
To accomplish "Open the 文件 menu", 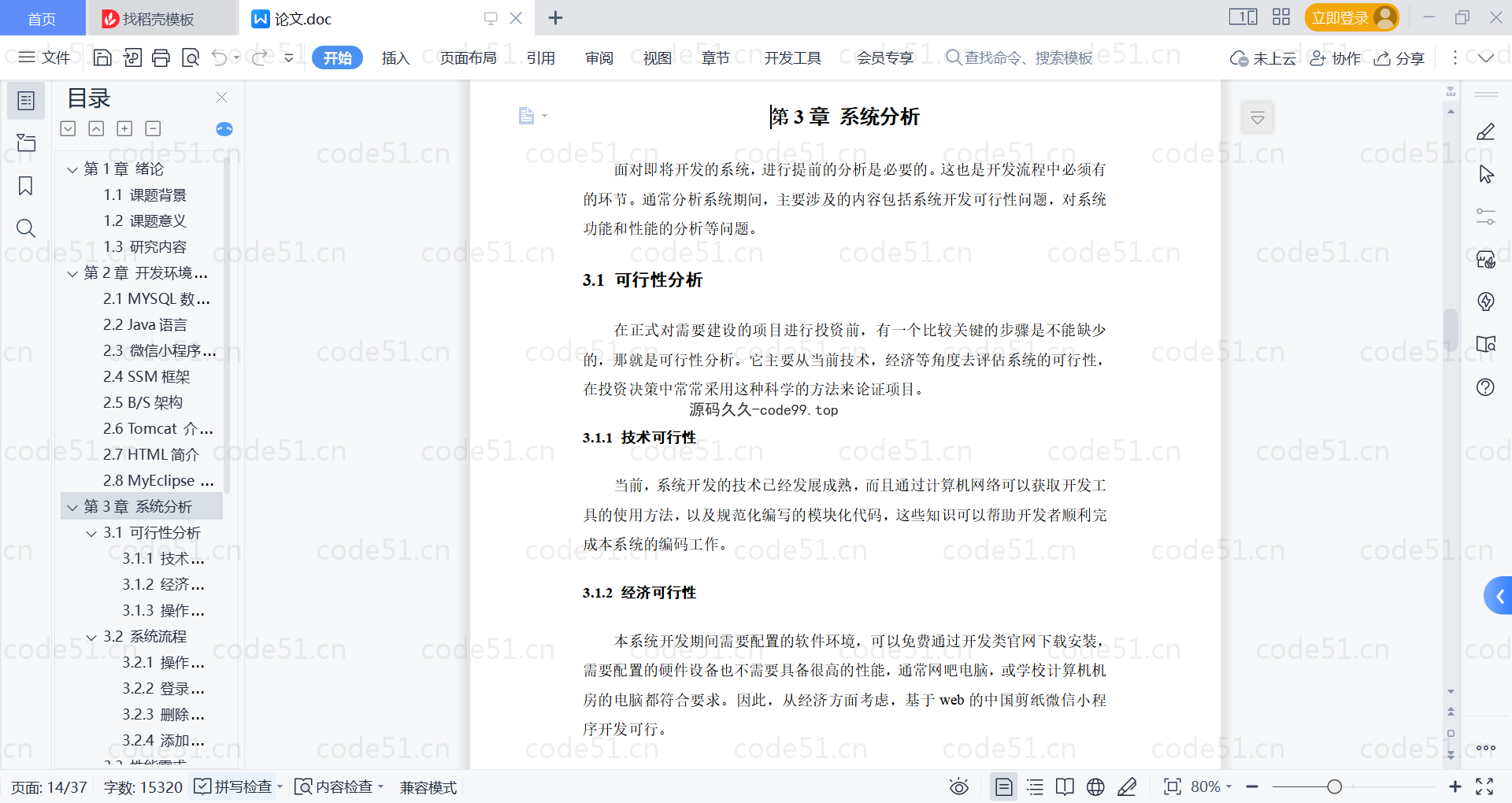I will pos(45,57).
